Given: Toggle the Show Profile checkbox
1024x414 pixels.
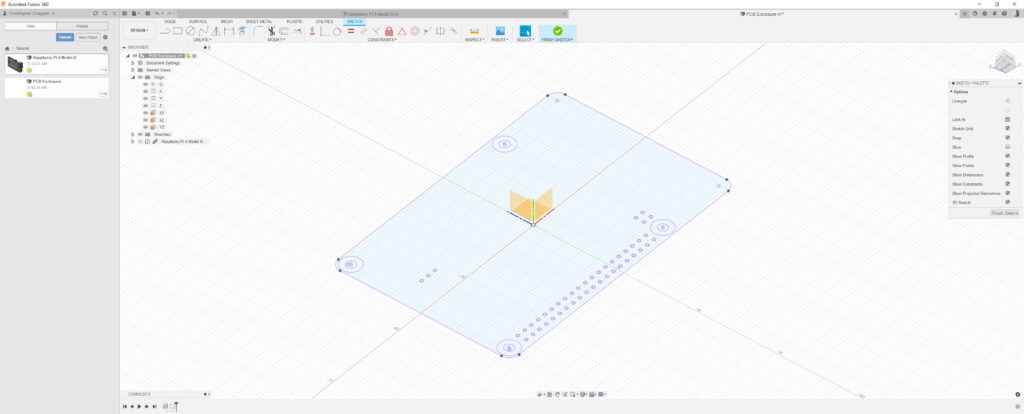Looking at the screenshot, I should point(1008,156).
